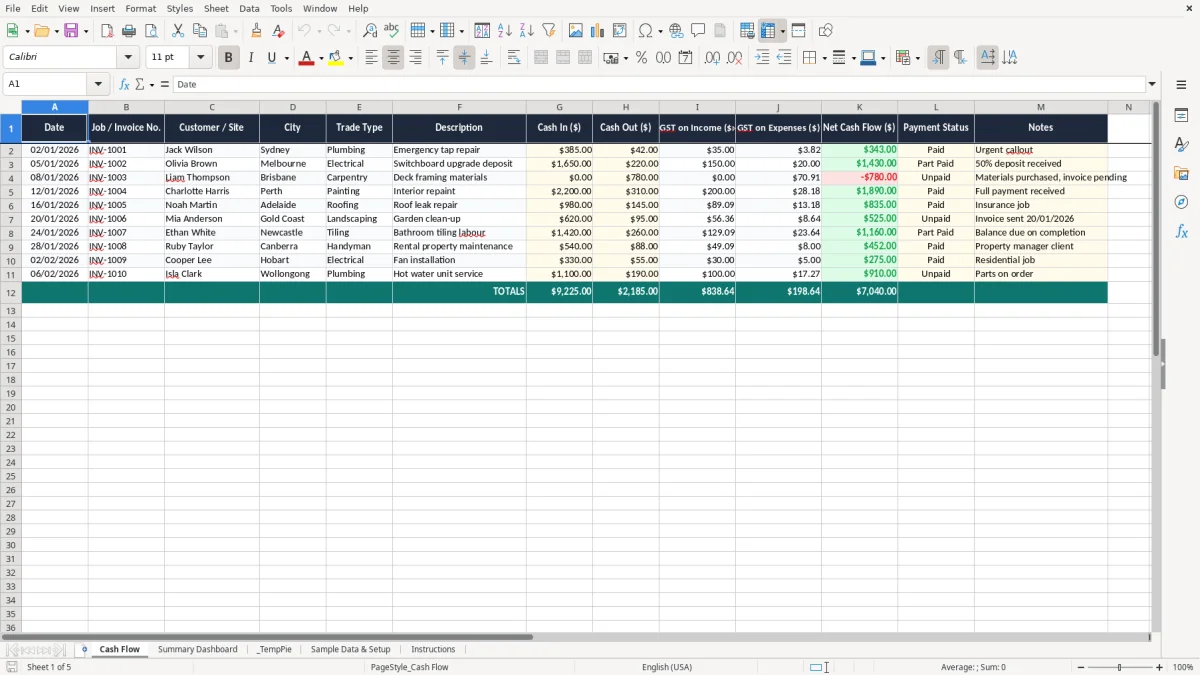
Task: Insert a hyperlink
Action: point(676,31)
